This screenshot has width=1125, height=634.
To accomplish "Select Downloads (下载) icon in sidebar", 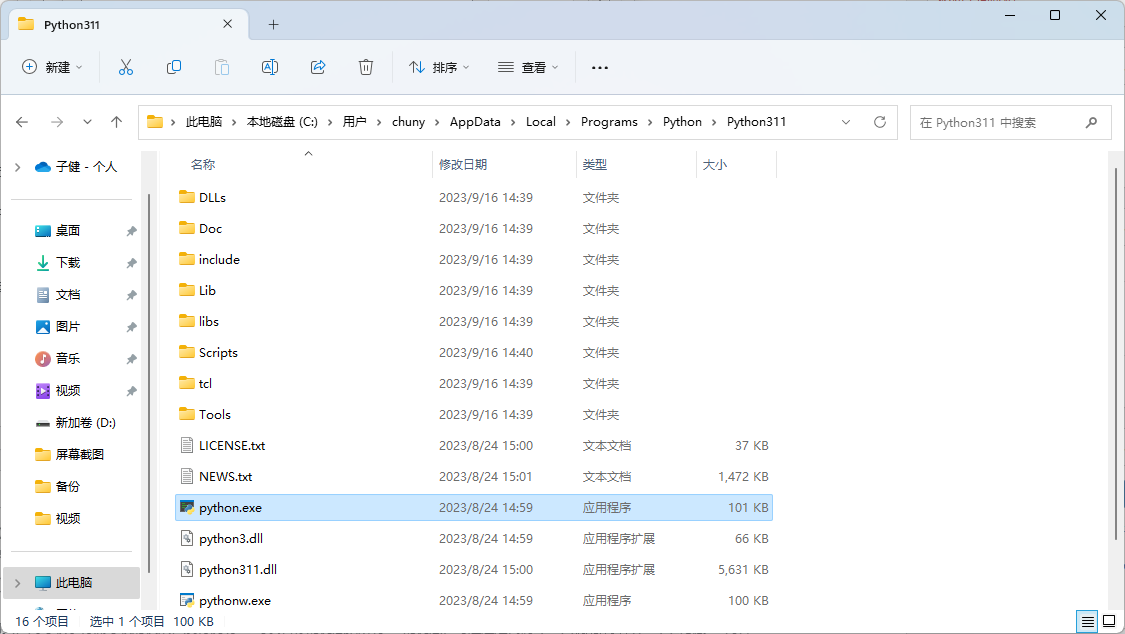I will point(43,262).
